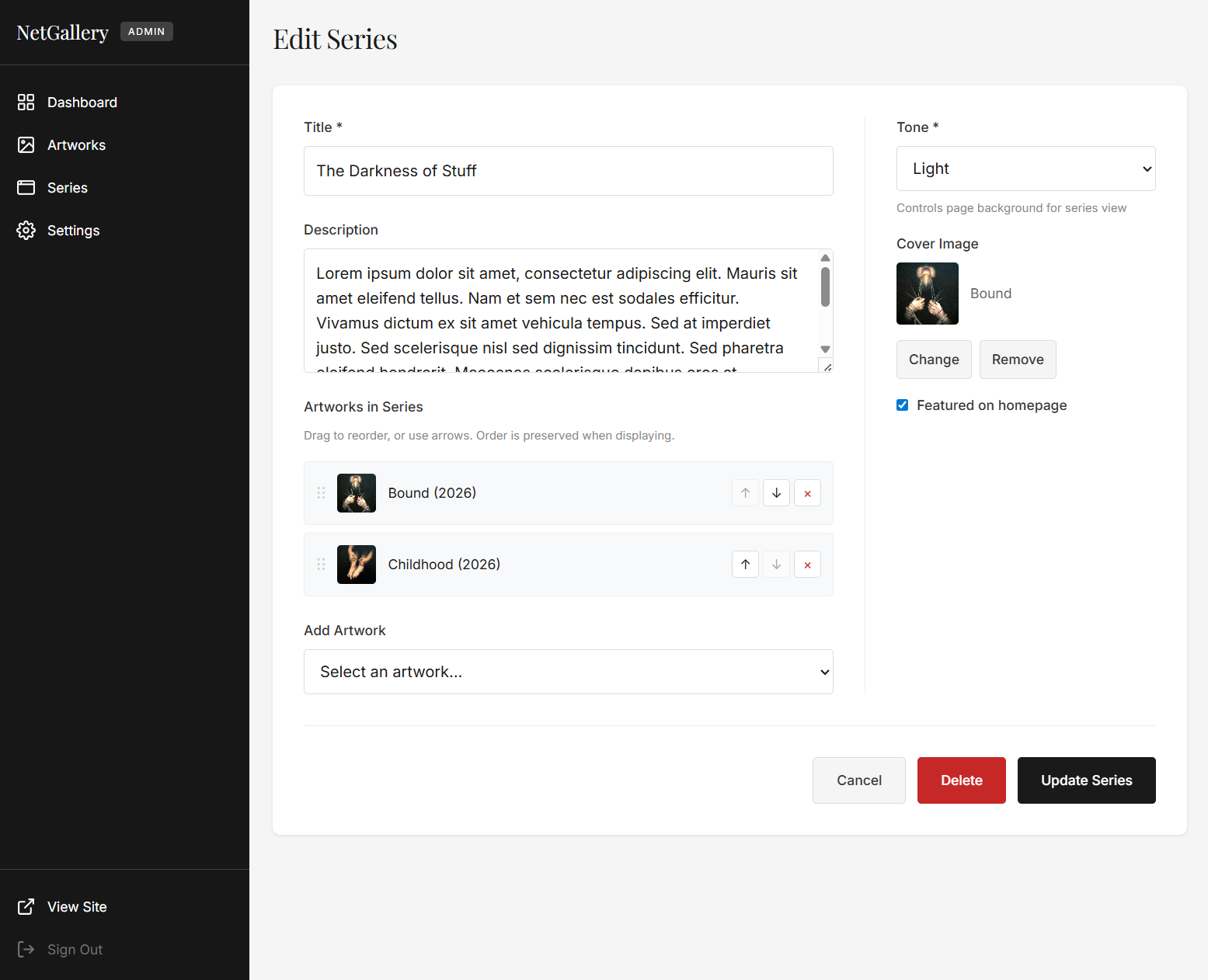1208x980 pixels.
Task: Click the Bound cover image thumbnail
Action: click(927, 294)
